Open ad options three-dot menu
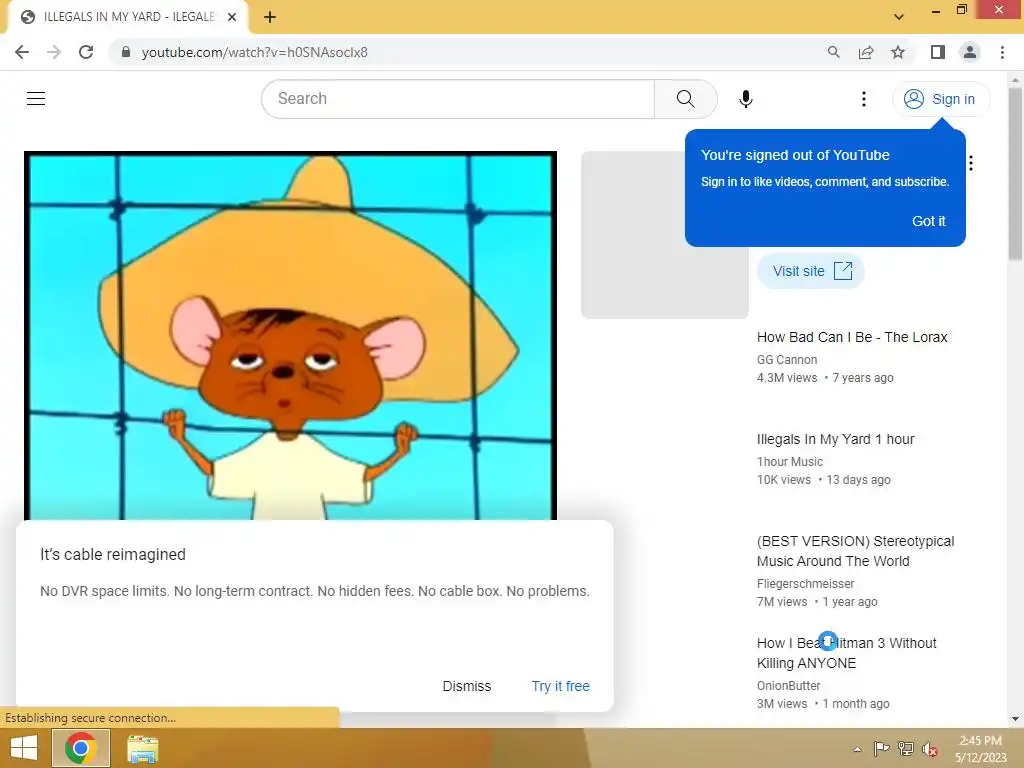 971,163
